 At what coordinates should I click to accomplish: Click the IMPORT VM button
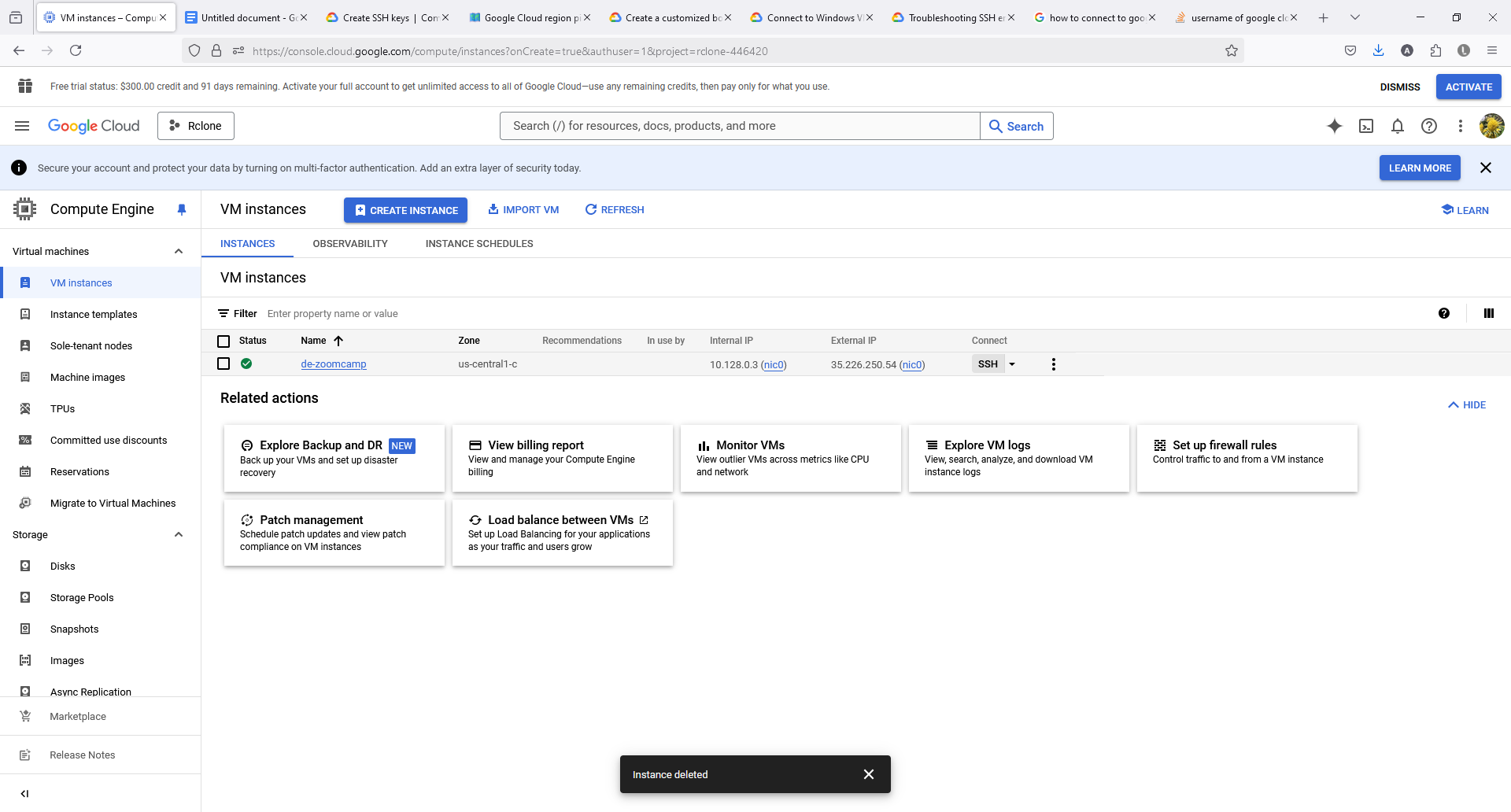(523, 210)
